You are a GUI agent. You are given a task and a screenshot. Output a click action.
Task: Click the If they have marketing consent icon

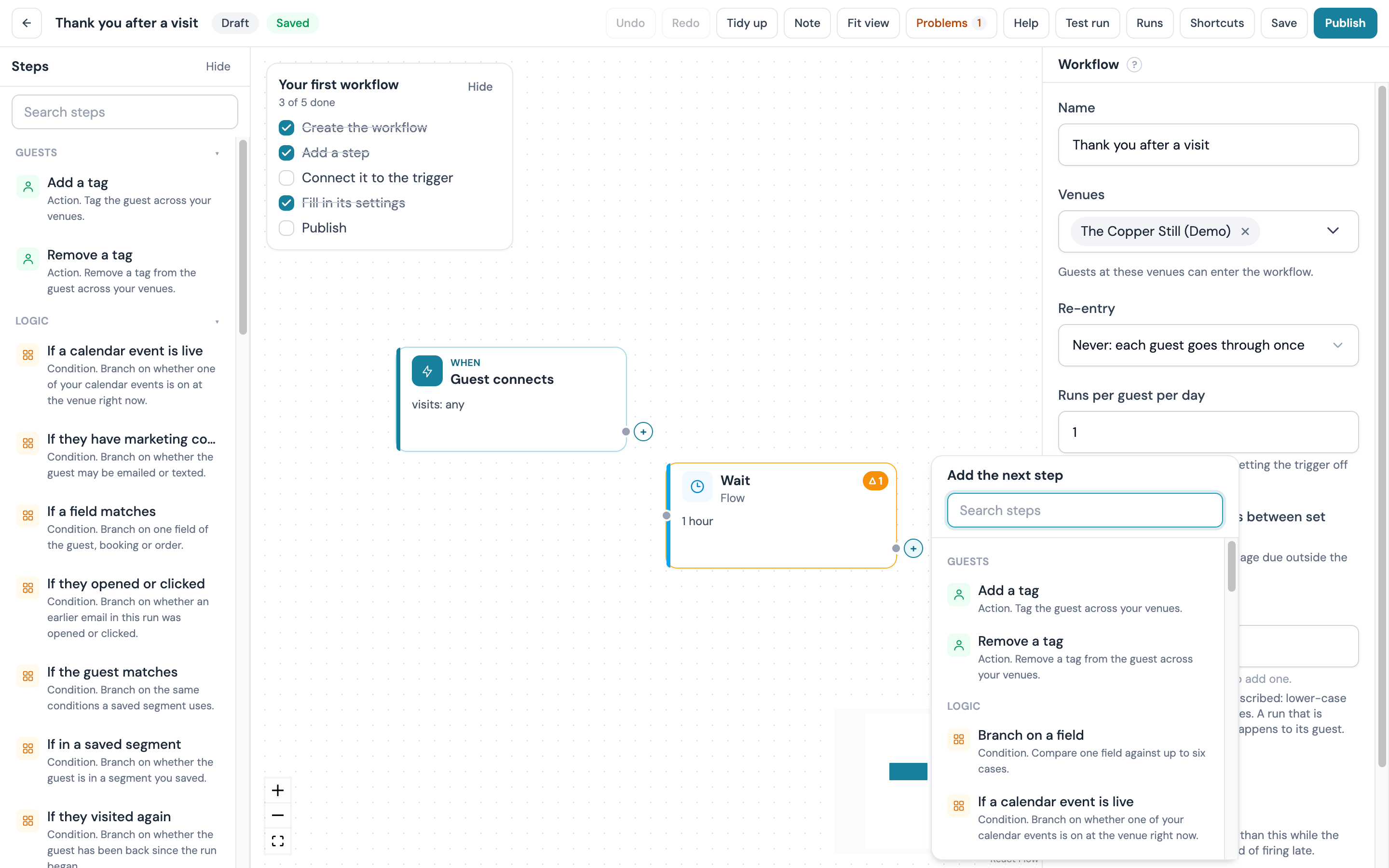point(27,443)
